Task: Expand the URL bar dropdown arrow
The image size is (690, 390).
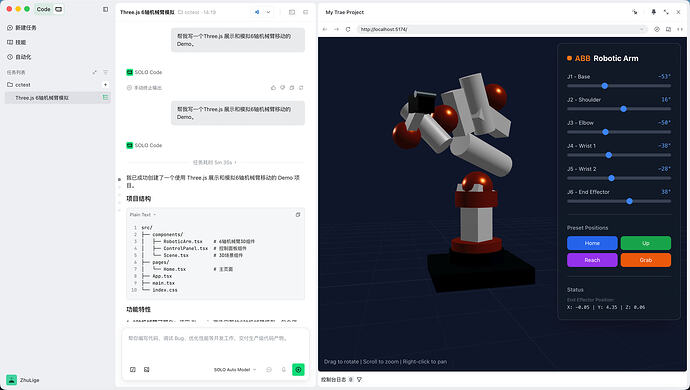Action: pyautogui.click(x=642, y=29)
